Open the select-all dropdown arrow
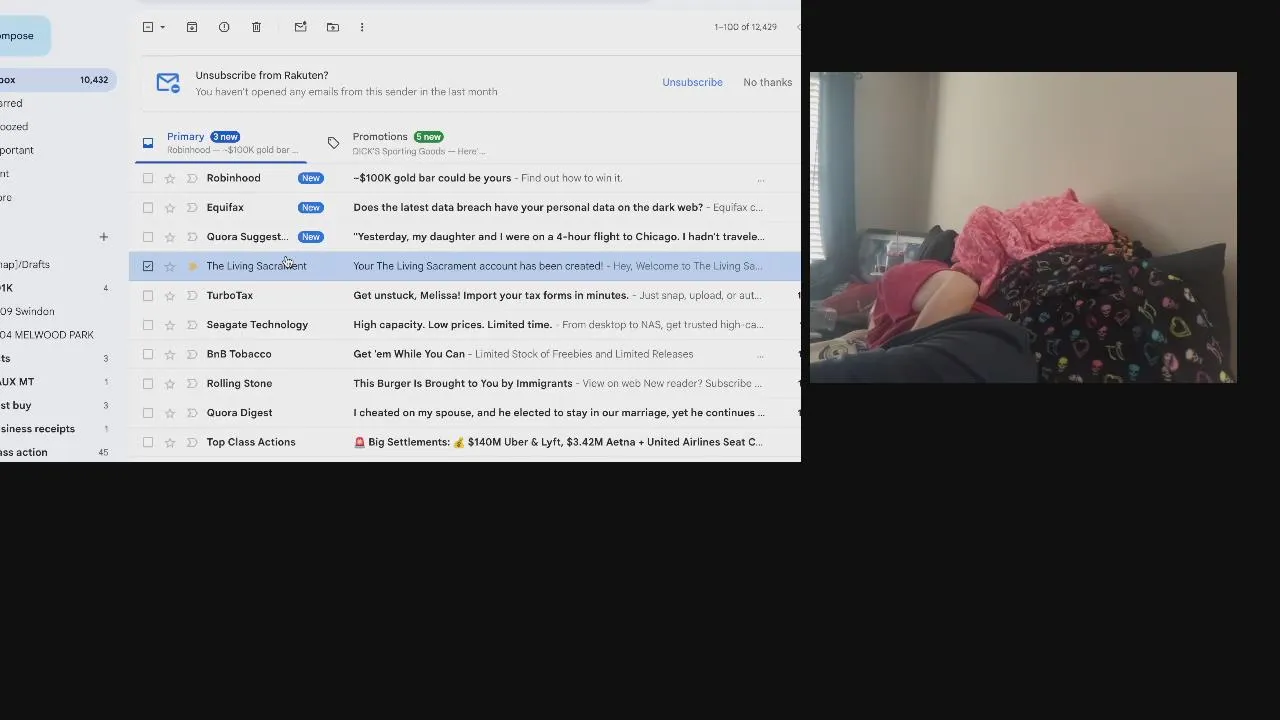The height and width of the screenshot is (720, 1280). pyautogui.click(x=163, y=27)
